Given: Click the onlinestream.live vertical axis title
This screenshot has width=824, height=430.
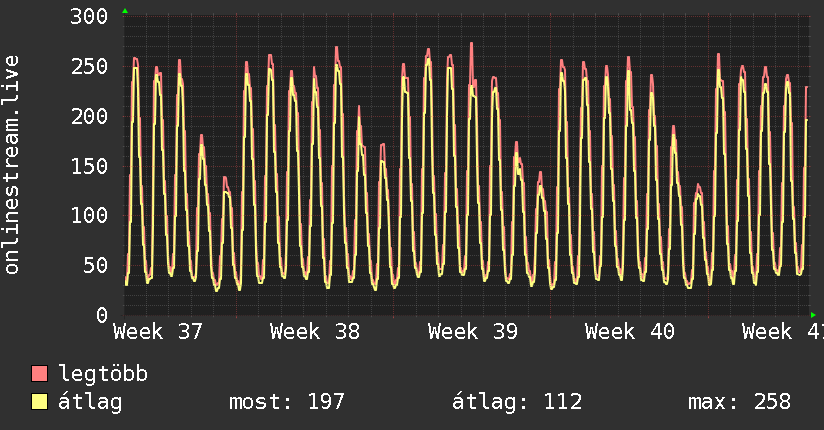Looking at the screenshot, I should (x=11, y=165).
